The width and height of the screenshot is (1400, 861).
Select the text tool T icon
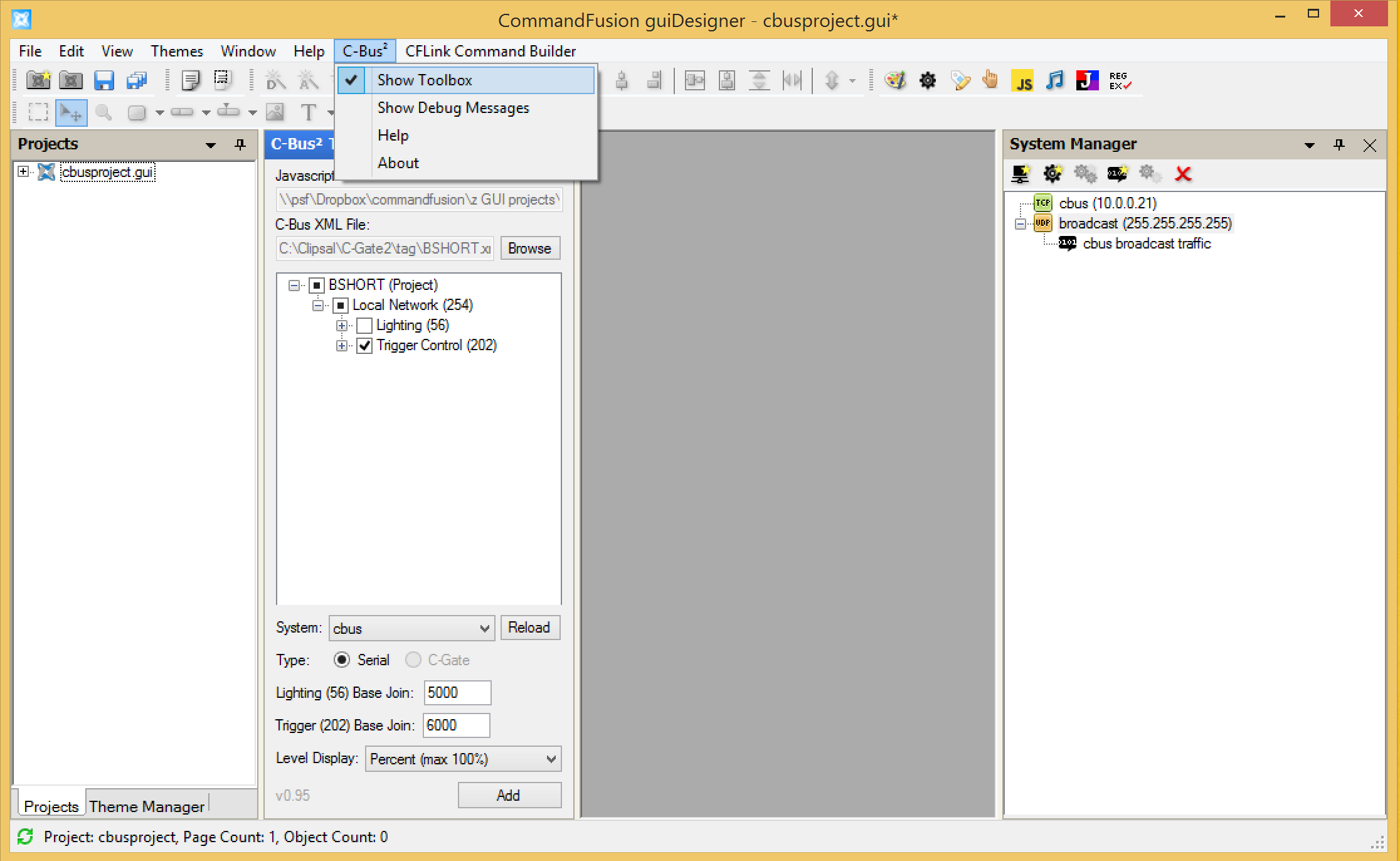click(x=308, y=113)
